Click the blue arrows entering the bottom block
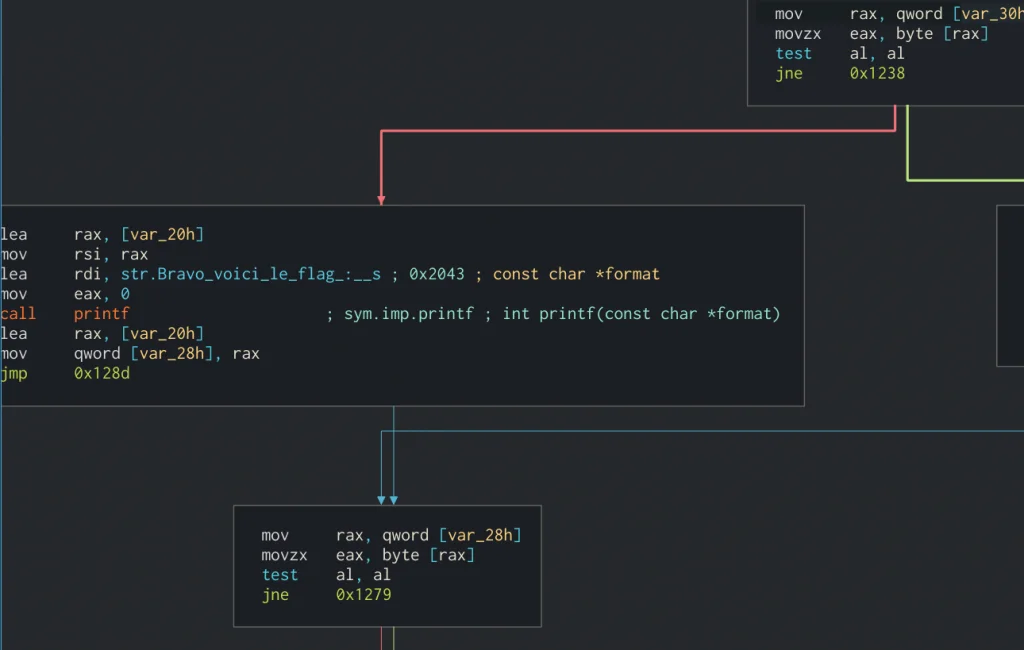Viewport: 1024px width, 650px height. [x=387, y=498]
